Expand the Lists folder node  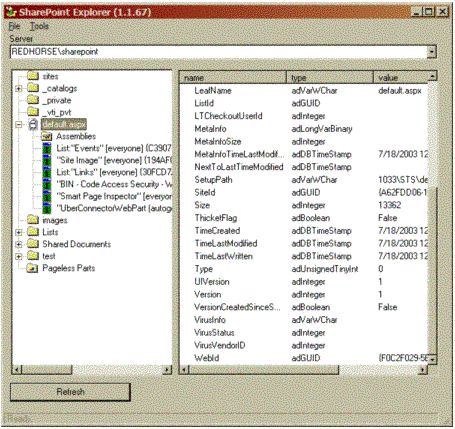(19, 232)
